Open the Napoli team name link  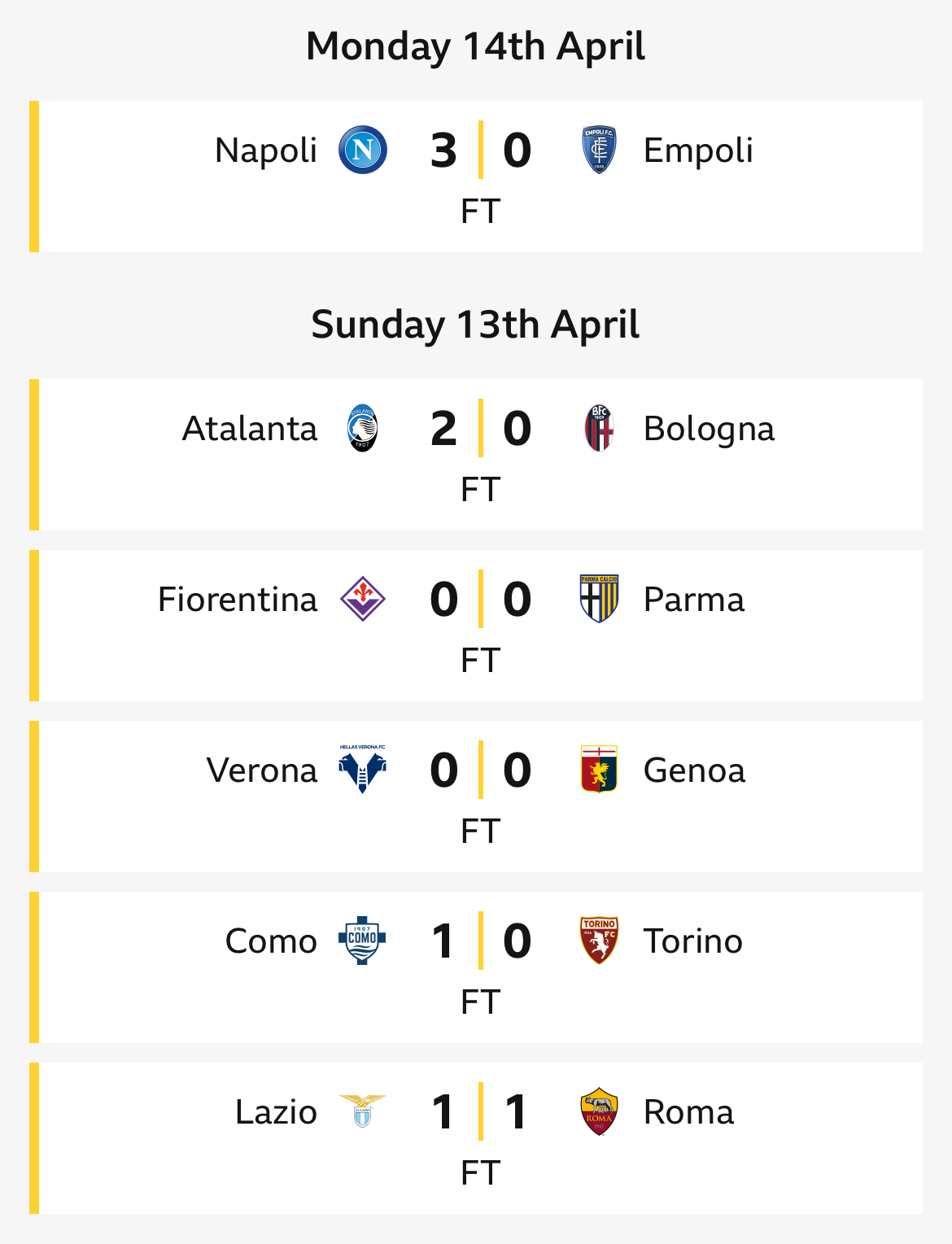click(x=266, y=151)
